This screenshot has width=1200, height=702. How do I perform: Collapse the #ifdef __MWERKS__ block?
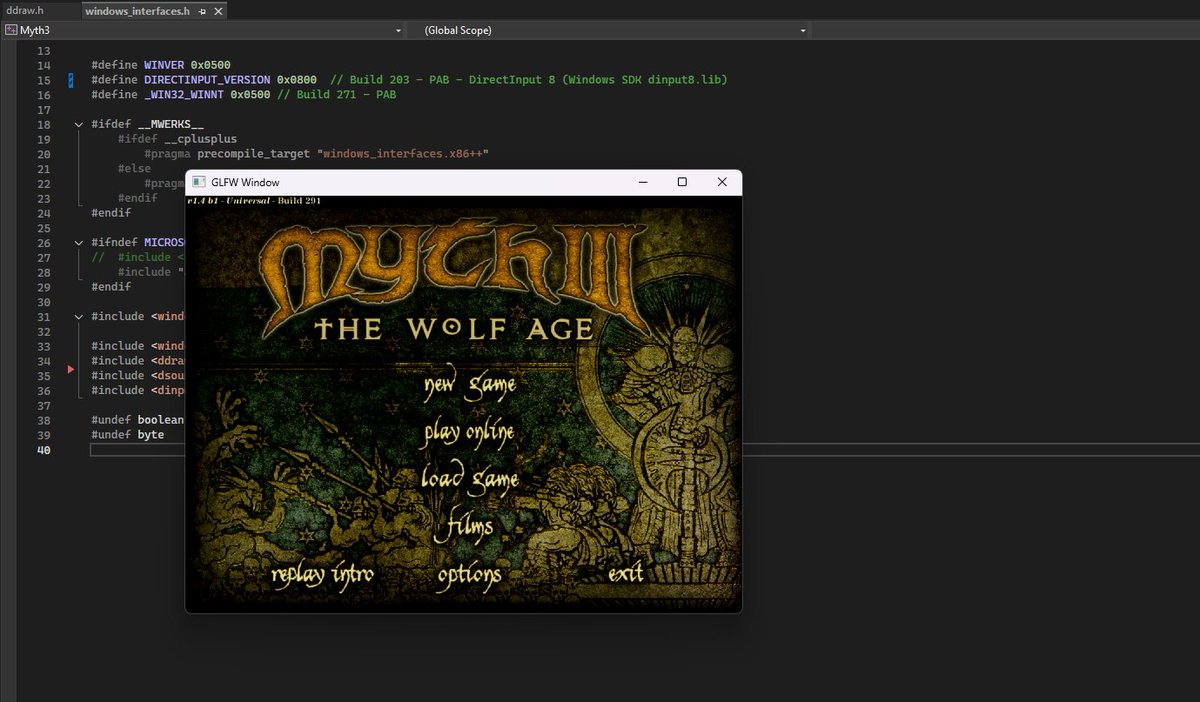tap(79, 124)
